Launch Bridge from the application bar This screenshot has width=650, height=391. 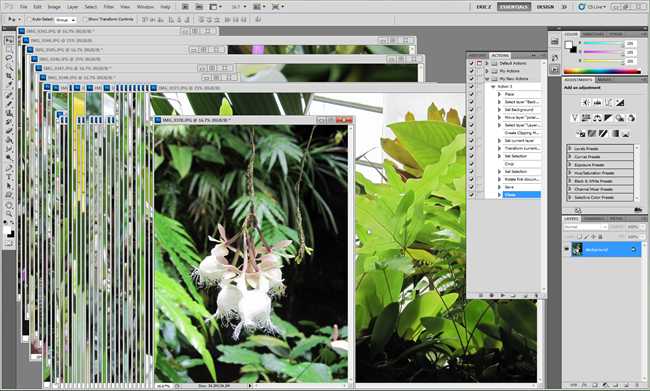point(185,7)
